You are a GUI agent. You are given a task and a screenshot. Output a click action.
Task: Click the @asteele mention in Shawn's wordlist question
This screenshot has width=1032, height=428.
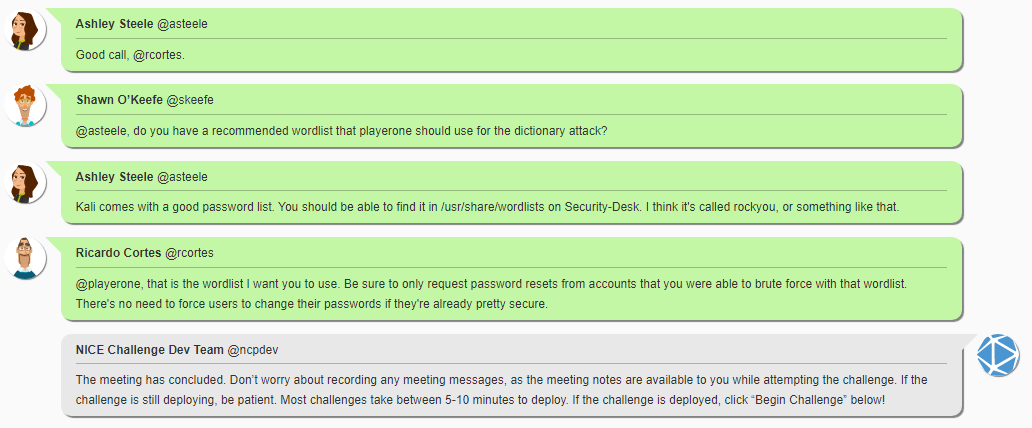pyautogui.click(x=100, y=131)
